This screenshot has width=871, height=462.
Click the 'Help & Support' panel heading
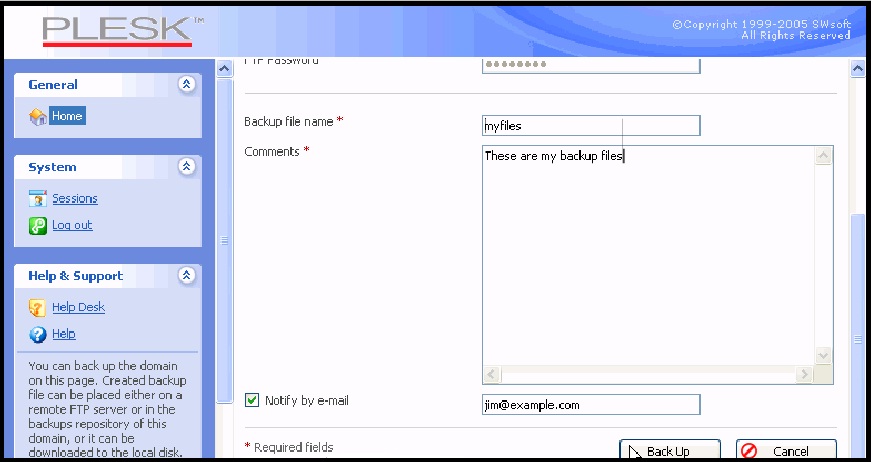76,275
